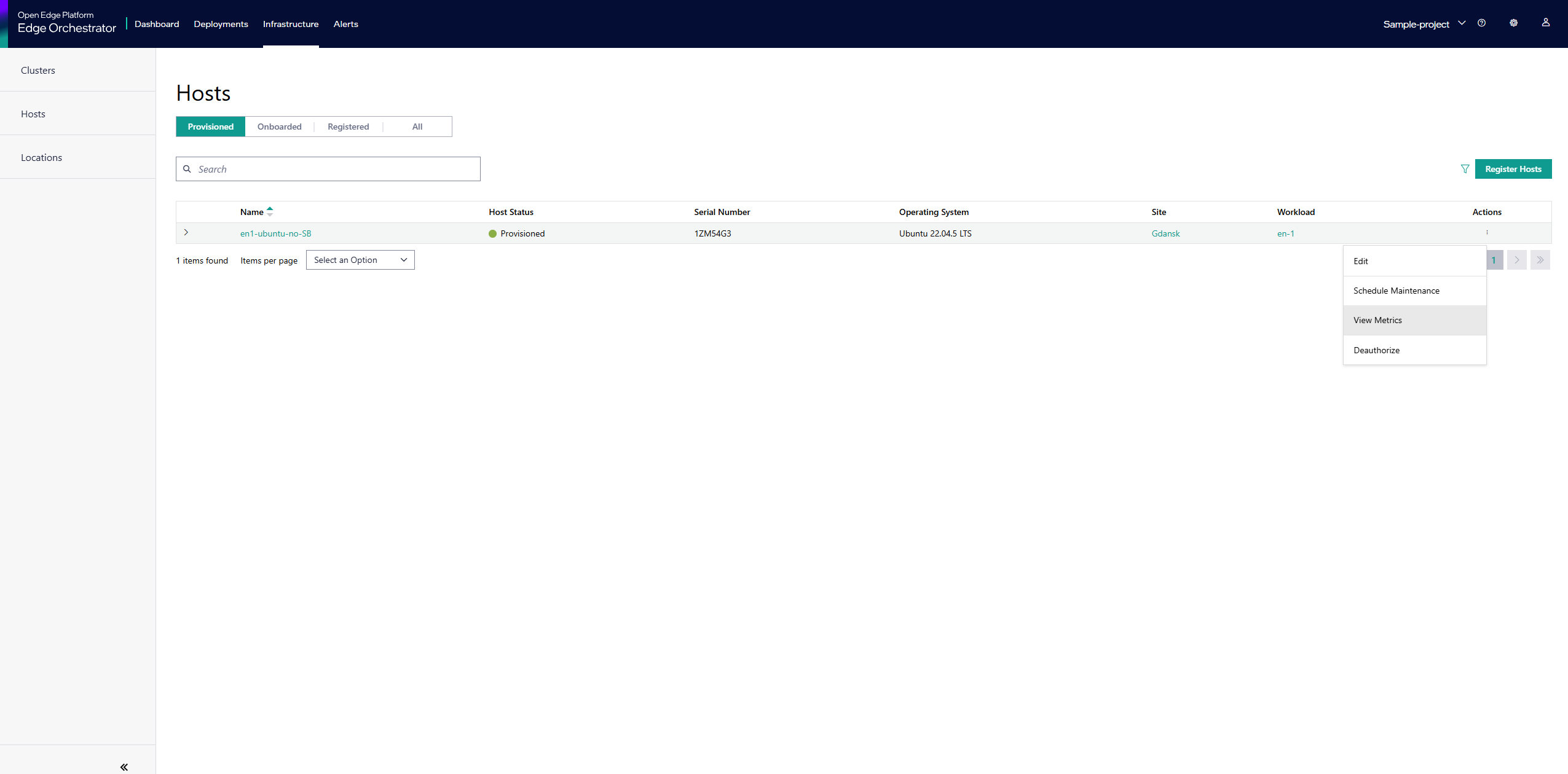Open the user profile icon
Image resolution: width=1568 pixels, height=774 pixels.
1545,23
